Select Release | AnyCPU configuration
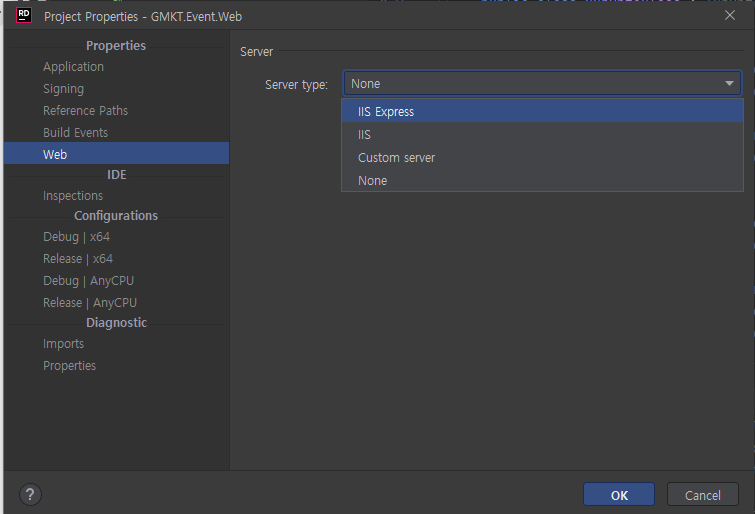The width and height of the screenshot is (755, 514). 90,303
